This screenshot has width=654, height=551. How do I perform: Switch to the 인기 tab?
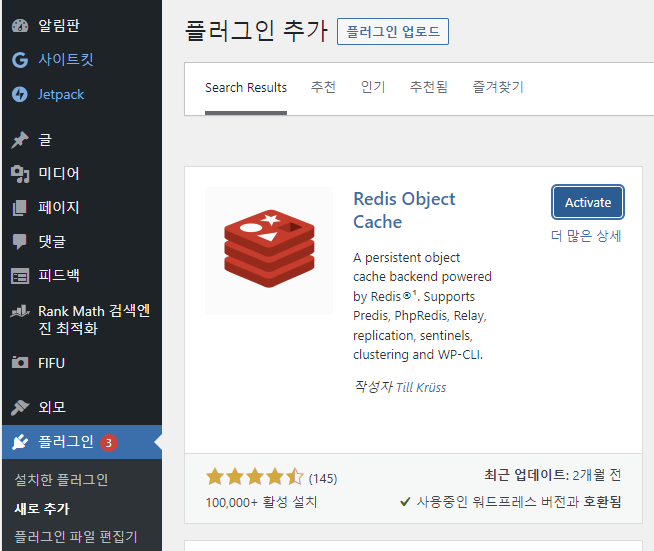click(x=373, y=87)
